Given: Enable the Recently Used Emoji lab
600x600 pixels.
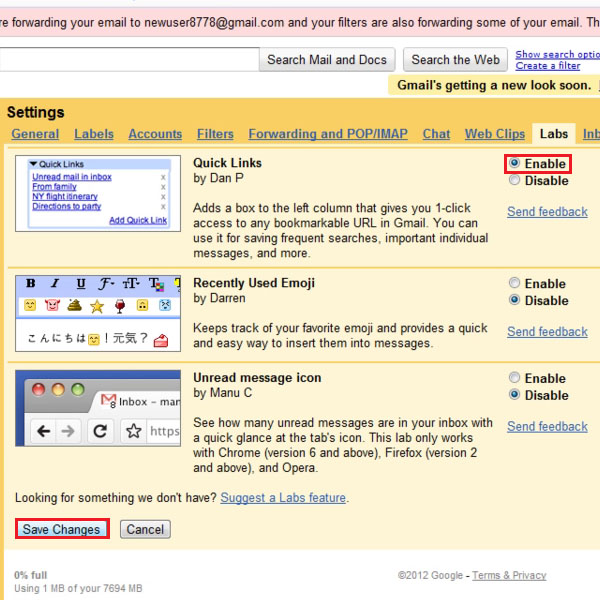Looking at the screenshot, I should click(x=514, y=283).
